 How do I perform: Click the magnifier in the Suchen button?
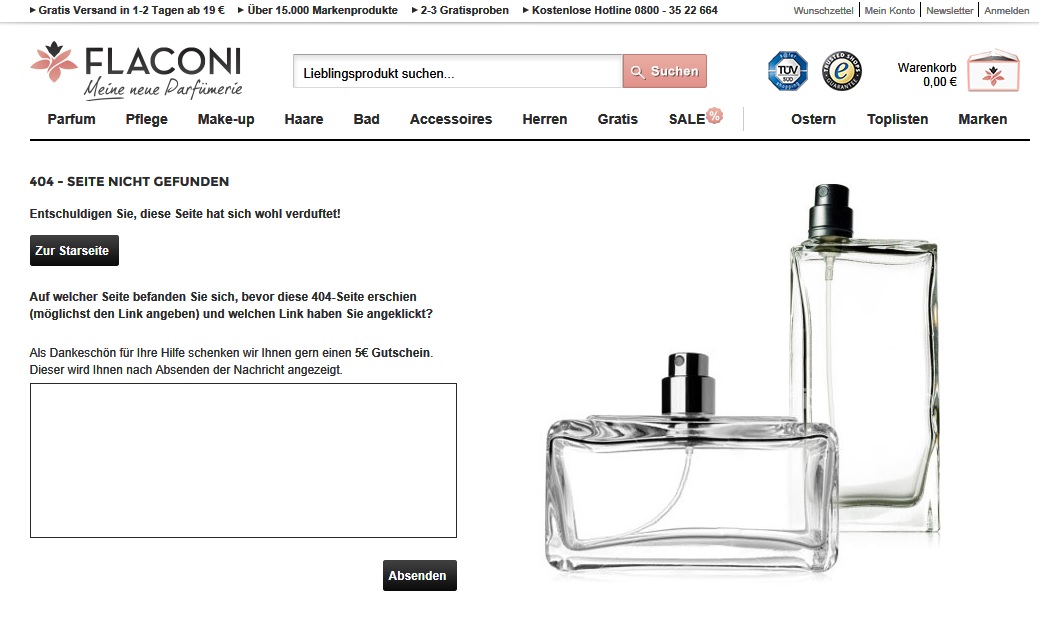point(637,72)
